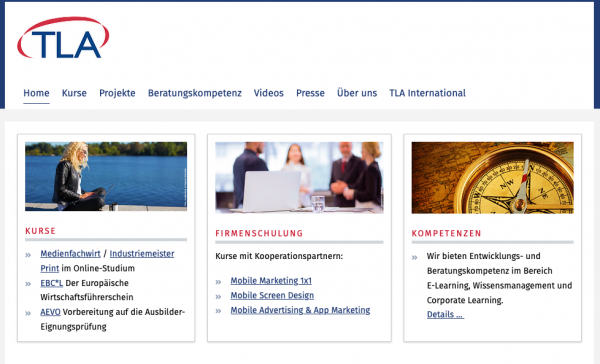
Task: Visit TLA International
Action: click(x=427, y=93)
